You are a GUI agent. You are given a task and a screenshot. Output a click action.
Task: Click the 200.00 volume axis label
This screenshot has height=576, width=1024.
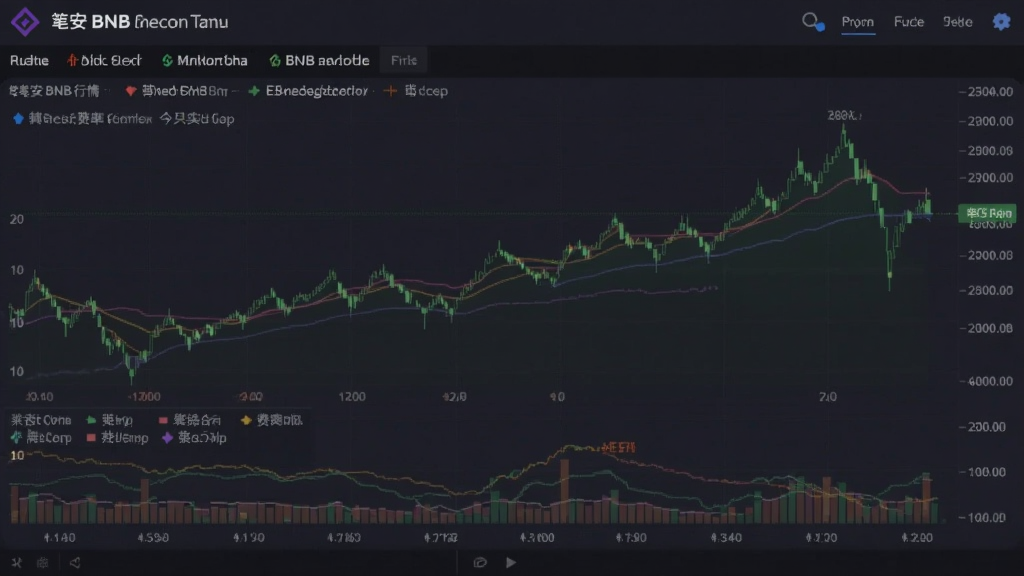tap(986, 426)
